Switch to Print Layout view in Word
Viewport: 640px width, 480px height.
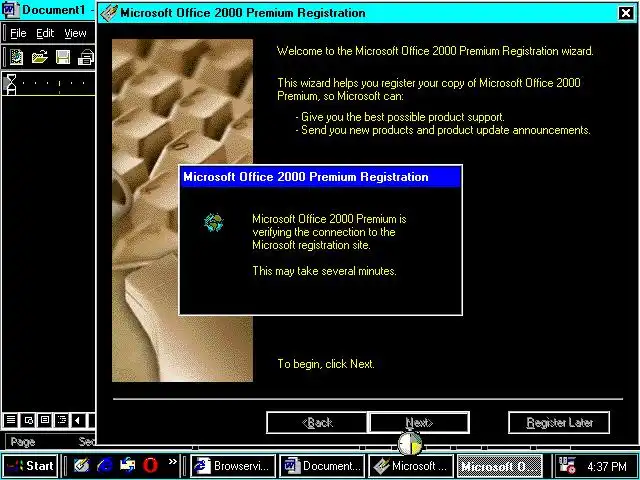click(x=45, y=420)
